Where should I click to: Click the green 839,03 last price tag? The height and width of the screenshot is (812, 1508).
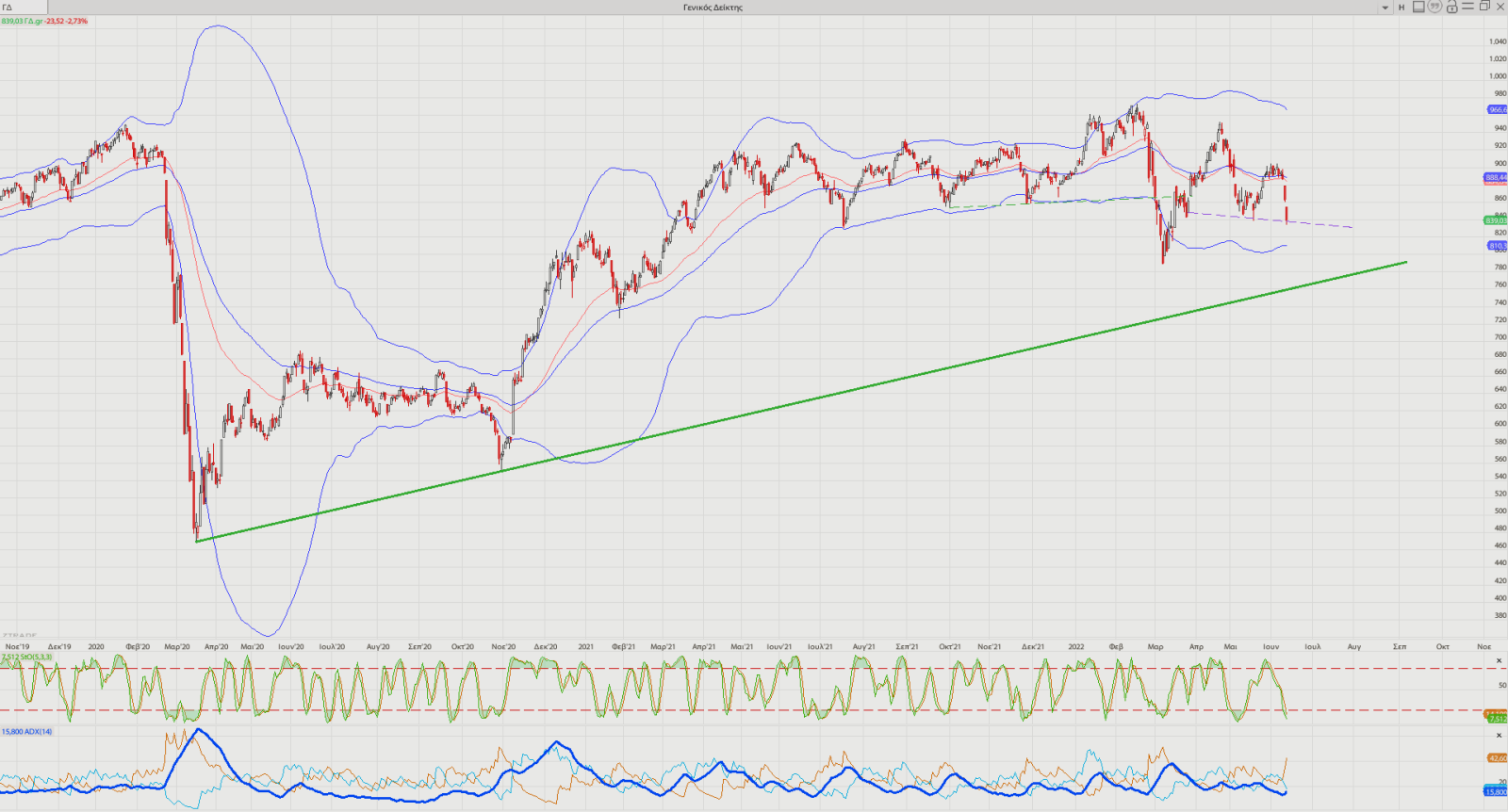(1495, 220)
